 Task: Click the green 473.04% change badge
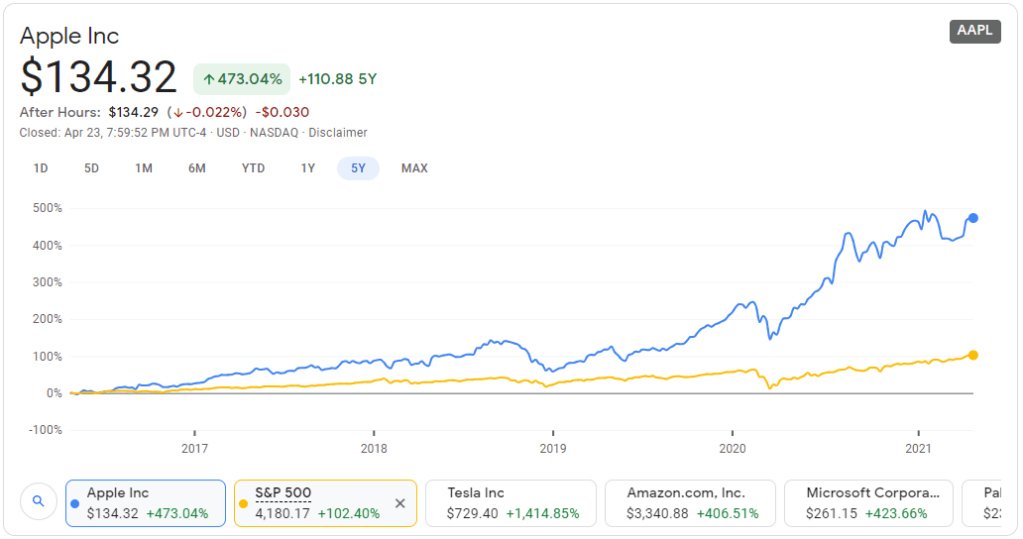point(242,79)
